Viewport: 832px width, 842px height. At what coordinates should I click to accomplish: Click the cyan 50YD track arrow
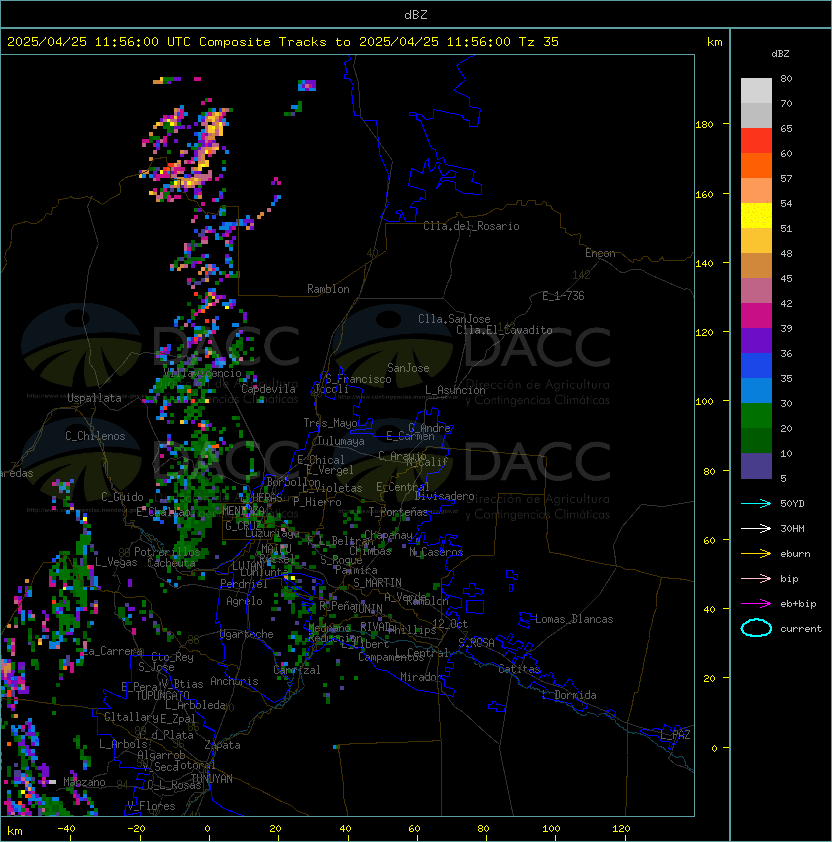click(756, 504)
